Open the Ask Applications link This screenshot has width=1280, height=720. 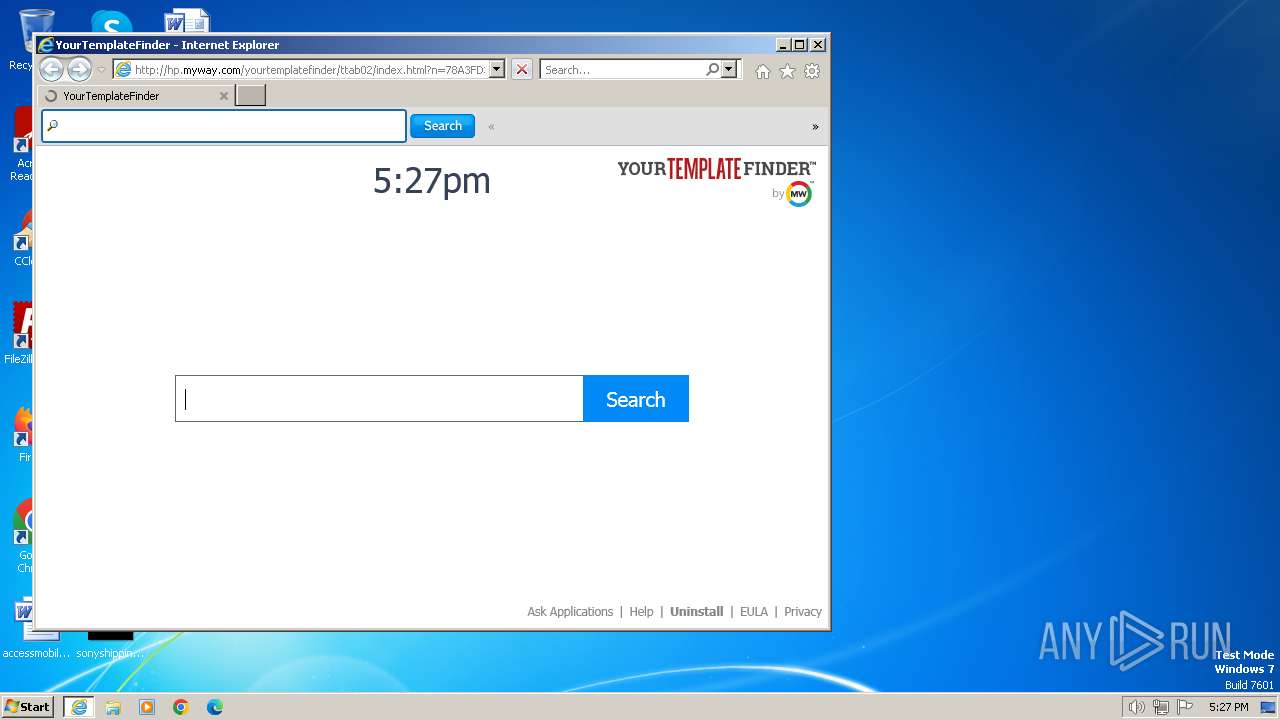(x=570, y=612)
